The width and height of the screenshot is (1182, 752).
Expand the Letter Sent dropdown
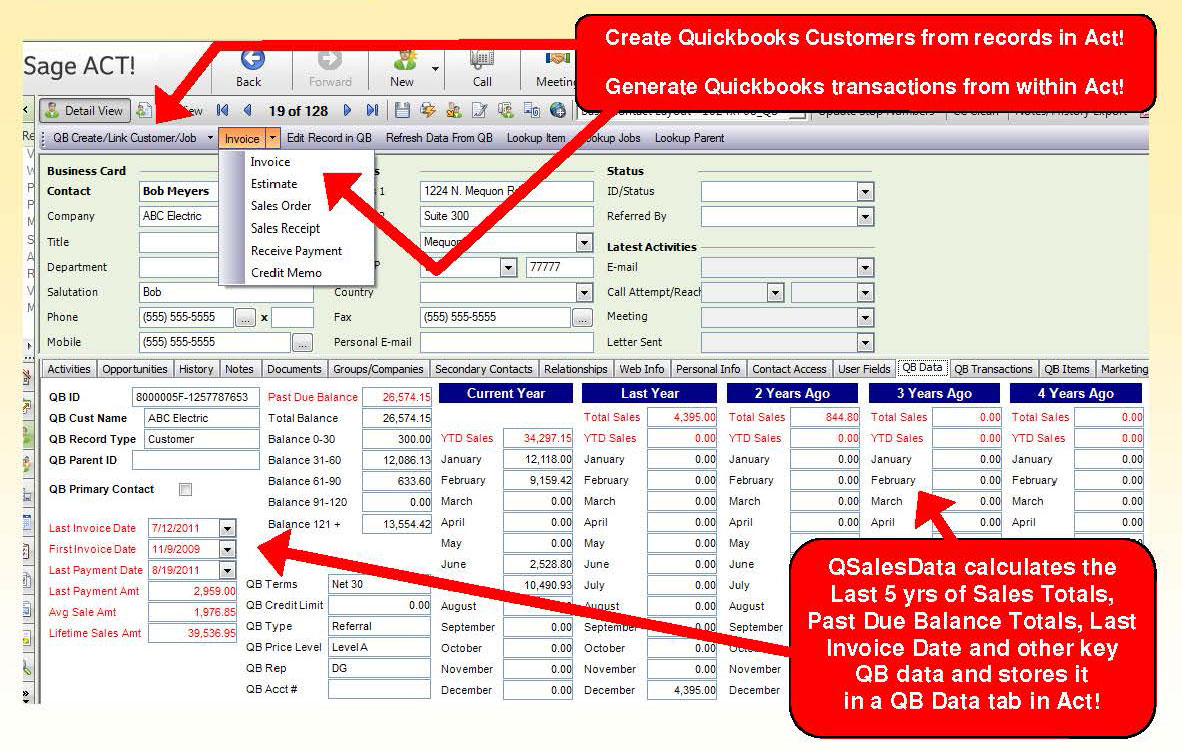865,343
